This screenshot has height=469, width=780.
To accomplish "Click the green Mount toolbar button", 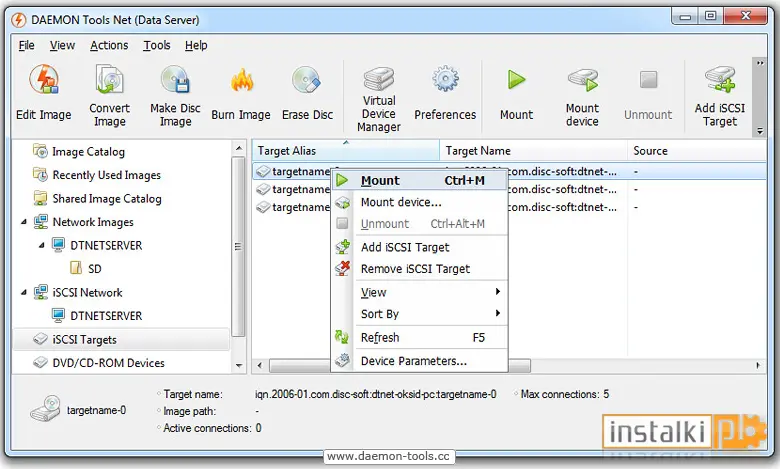I will 516,94.
